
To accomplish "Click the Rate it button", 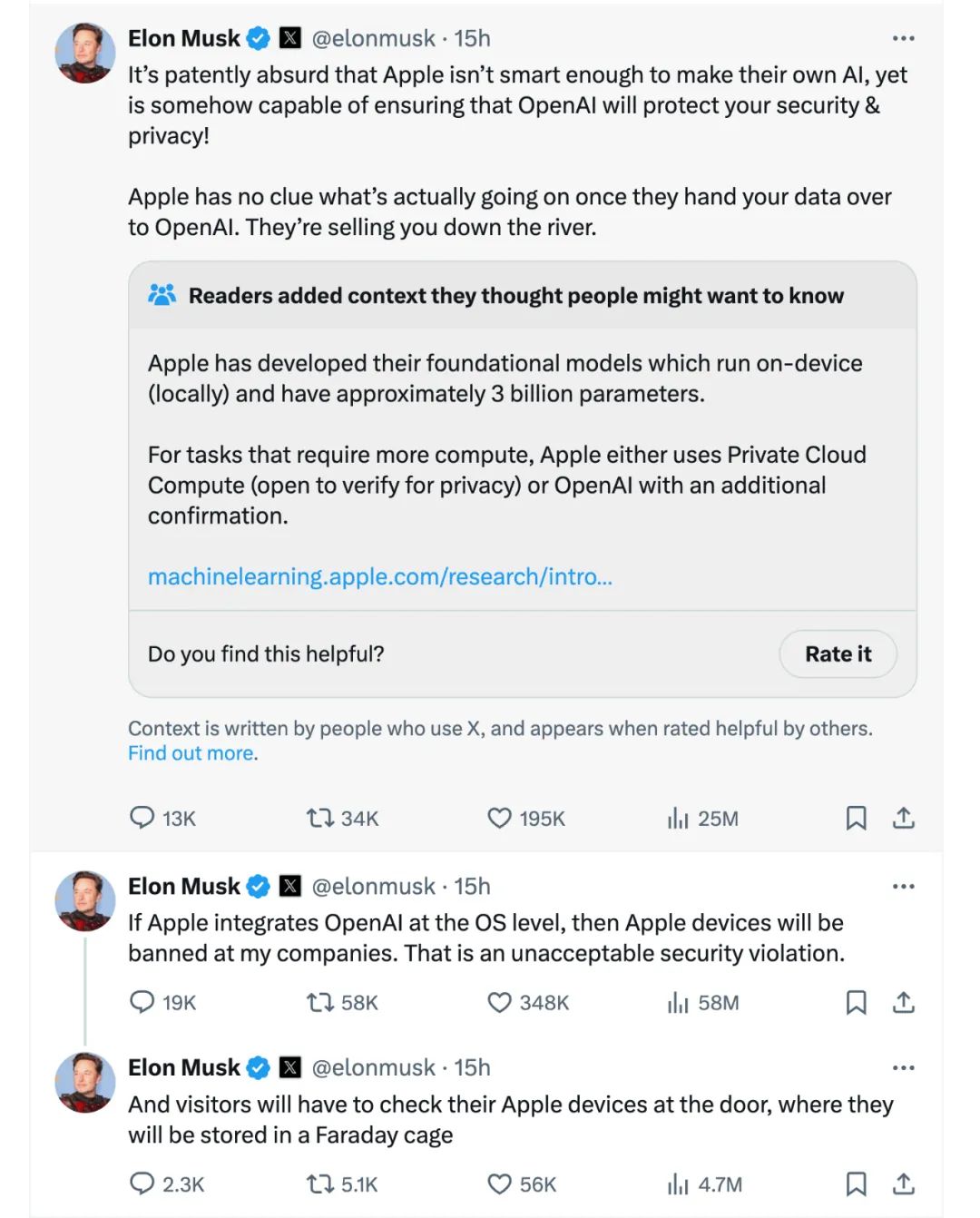I will tap(838, 653).
